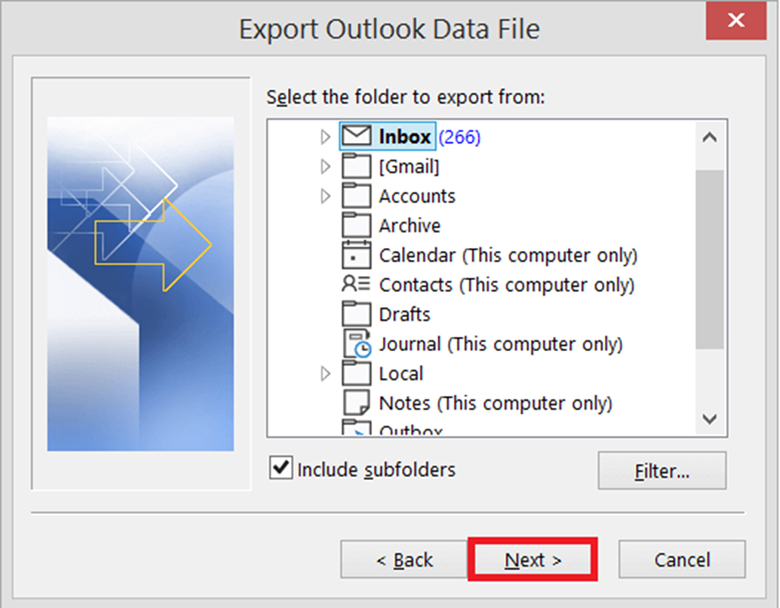The width and height of the screenshot is (780, 608).
Task: Click the [Gmail] folder icon
Action: [356, 166]
